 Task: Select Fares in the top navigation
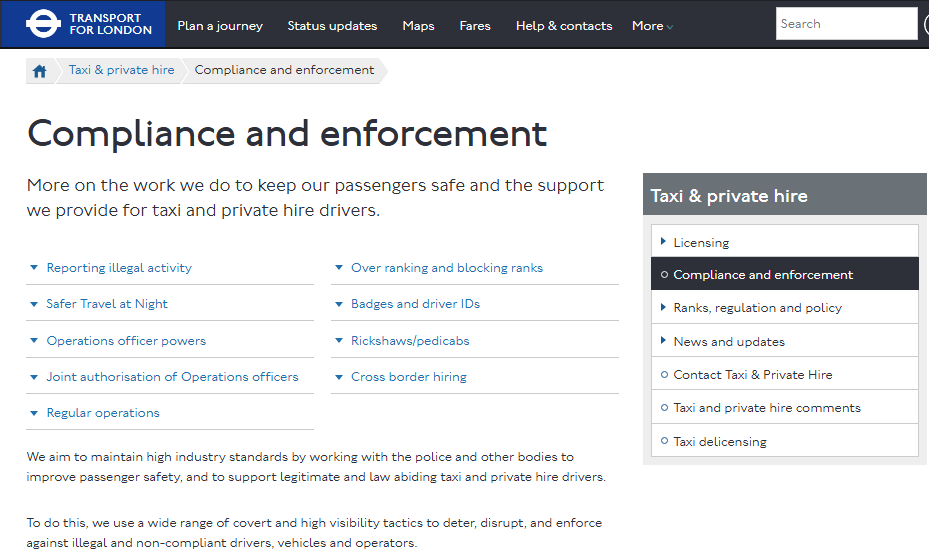click(475, 26)
